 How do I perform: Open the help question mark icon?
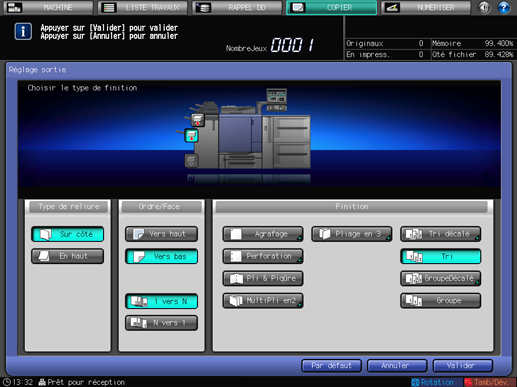pos(504,7)
